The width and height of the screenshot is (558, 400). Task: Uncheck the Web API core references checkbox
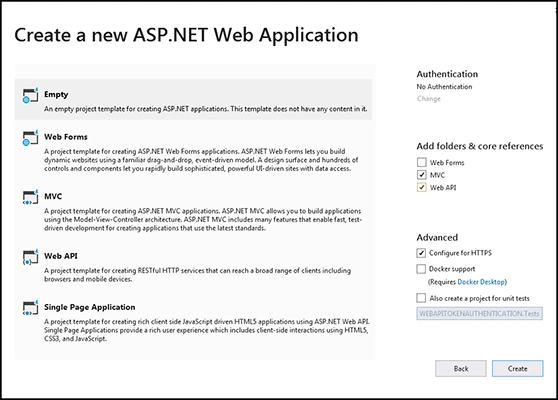[421, 187]
